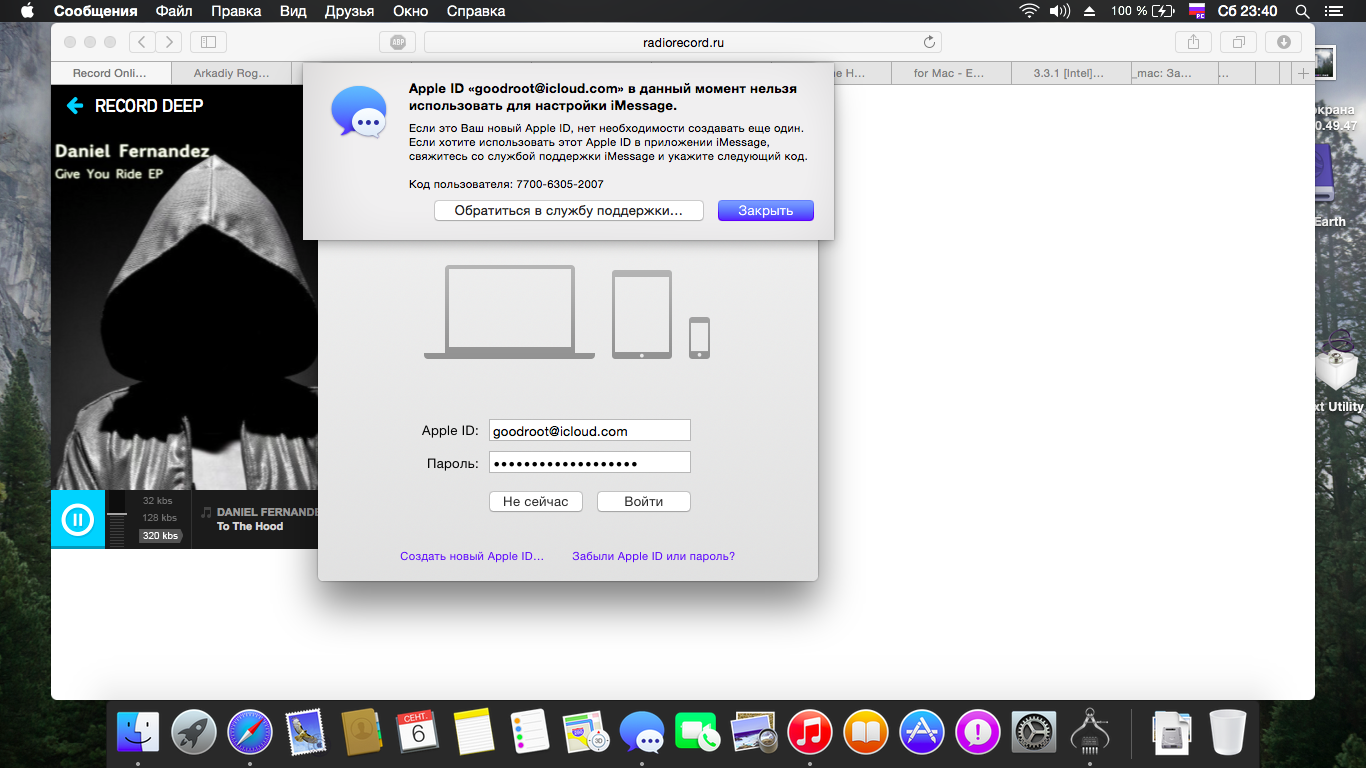Open Забыли Apple ID или пароль link
The width and height of the screenshot is (1366, 768).
click(x=653, y=556)
